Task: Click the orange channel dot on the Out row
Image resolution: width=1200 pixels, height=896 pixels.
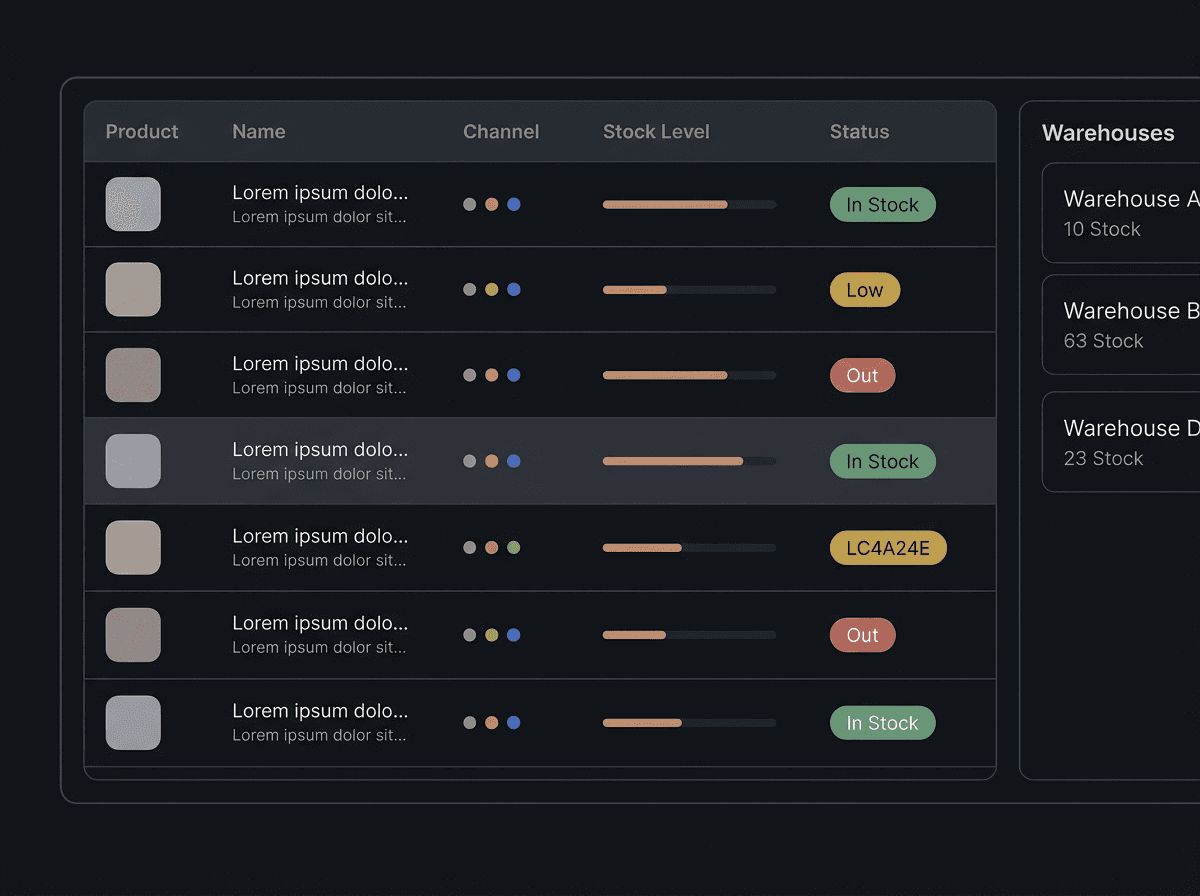Action: (491, 375)
